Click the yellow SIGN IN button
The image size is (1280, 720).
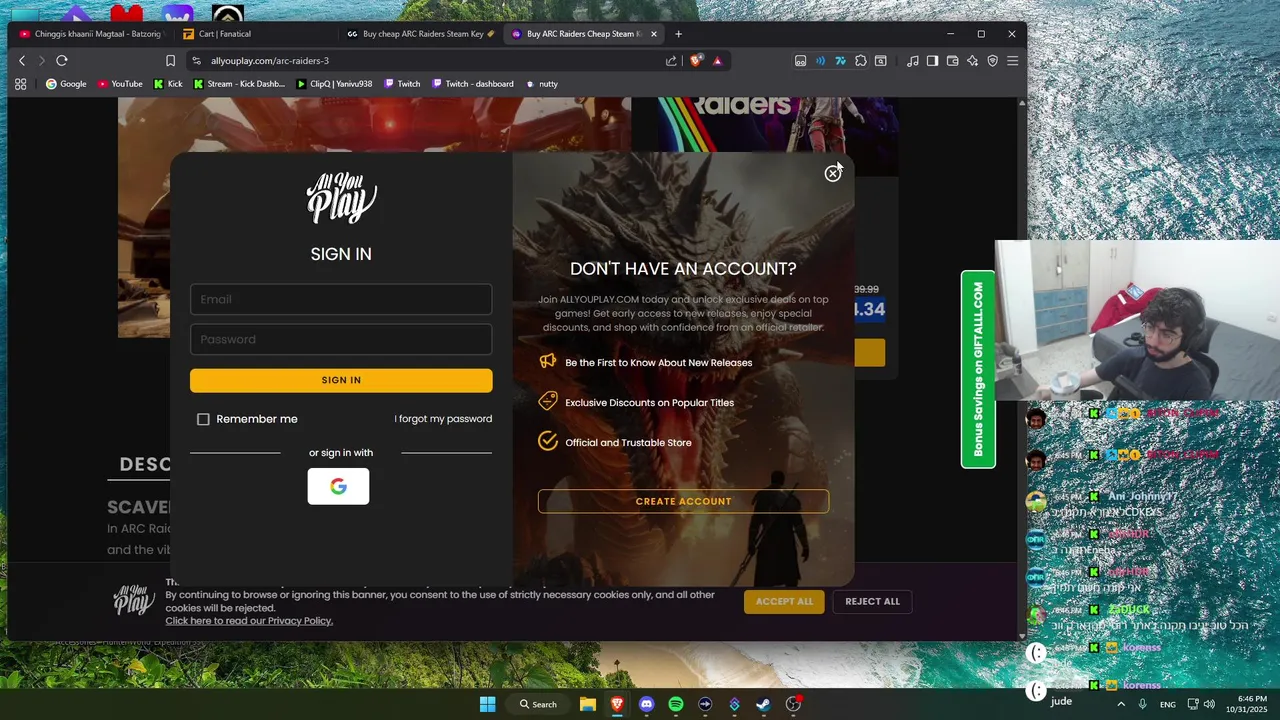coord(341,380)
